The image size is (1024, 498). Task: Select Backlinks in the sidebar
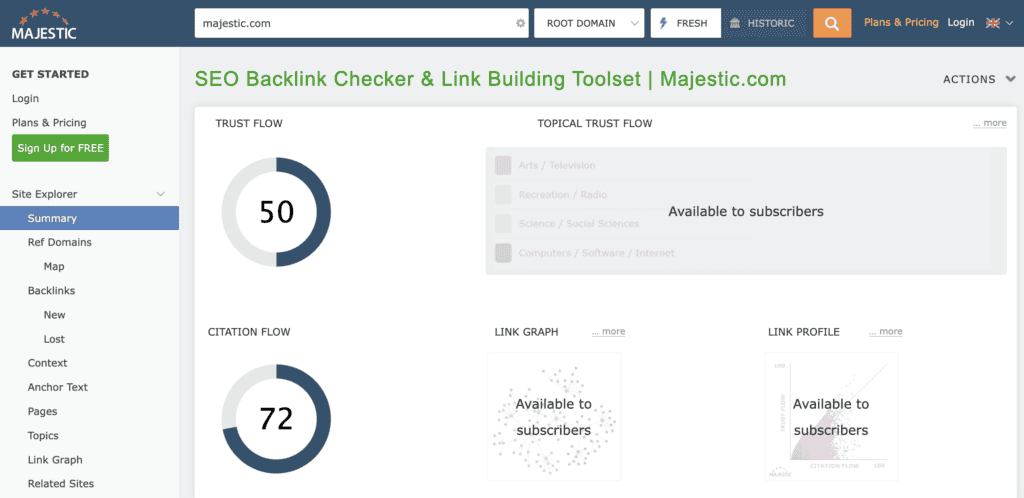51,290
